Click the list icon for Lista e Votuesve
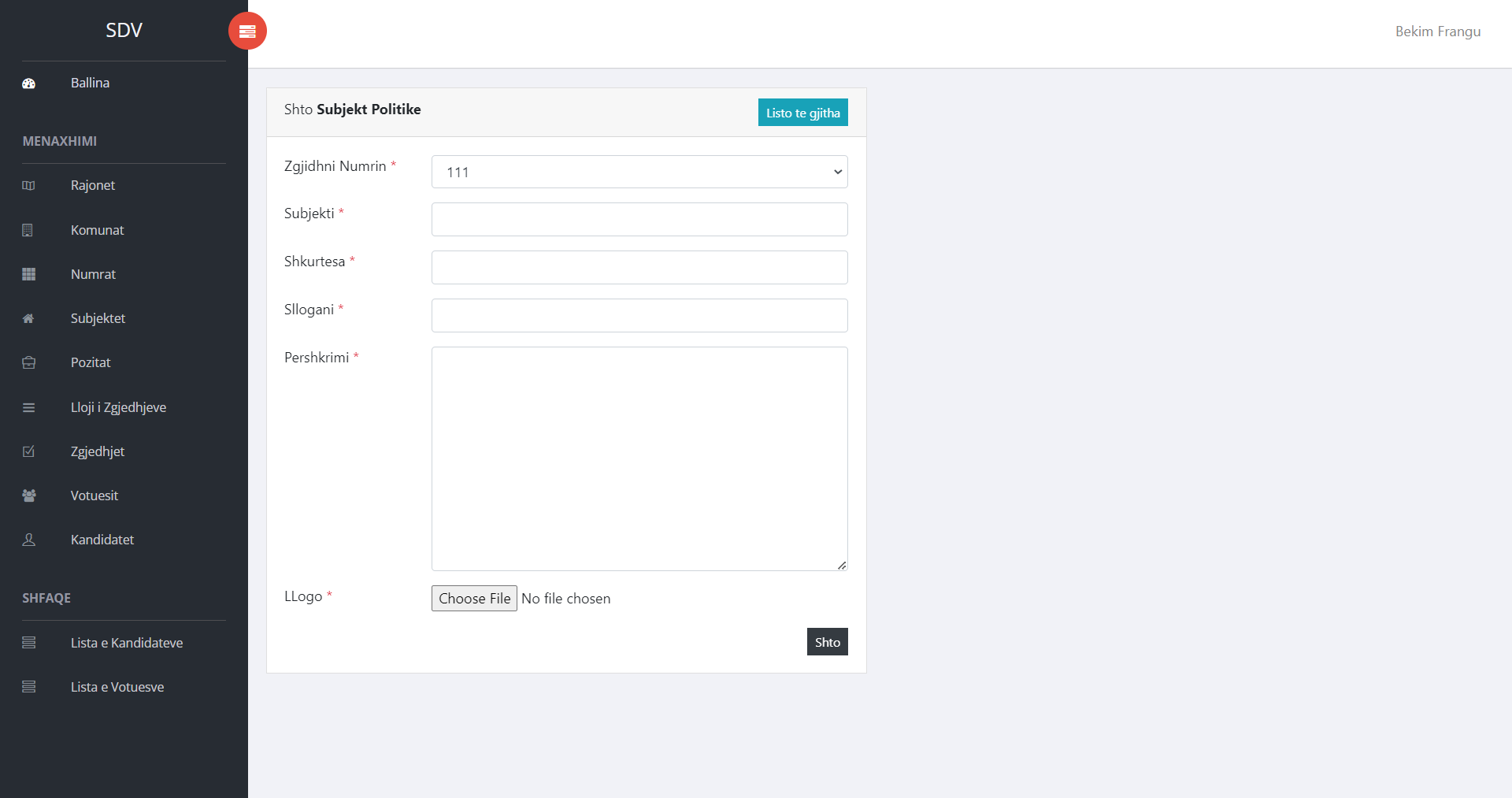Screen dimensions: 1512x798 click(28, 687)
